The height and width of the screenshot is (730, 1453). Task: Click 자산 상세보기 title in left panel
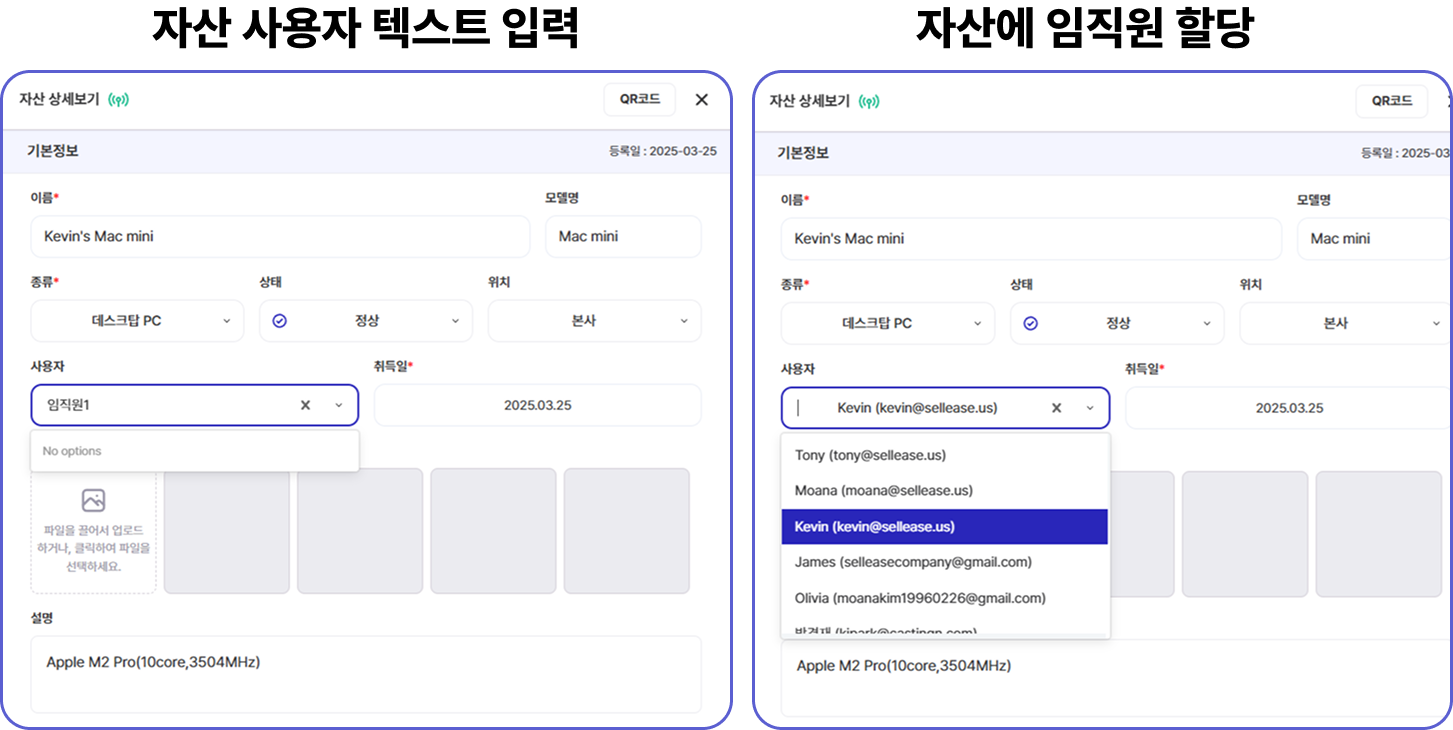(x=59, y=99)
